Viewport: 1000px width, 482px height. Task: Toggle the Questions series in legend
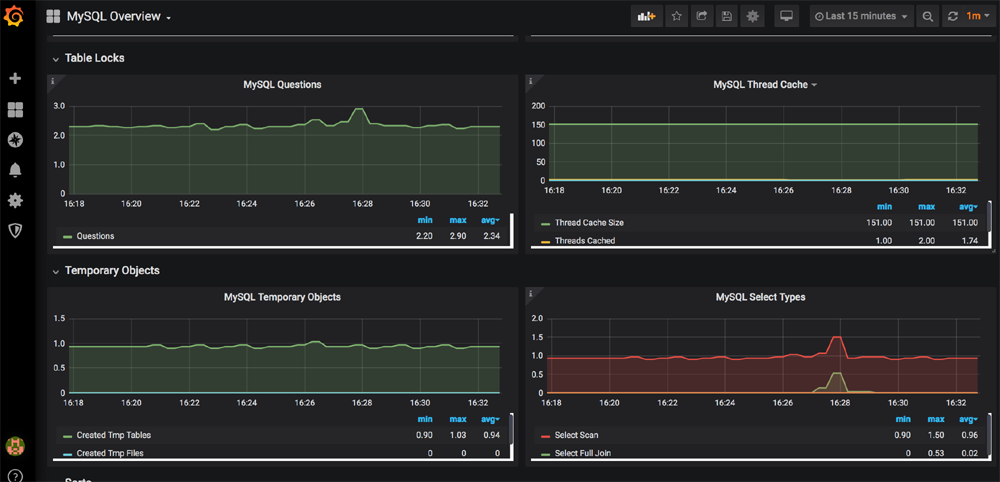coord(95,236)
